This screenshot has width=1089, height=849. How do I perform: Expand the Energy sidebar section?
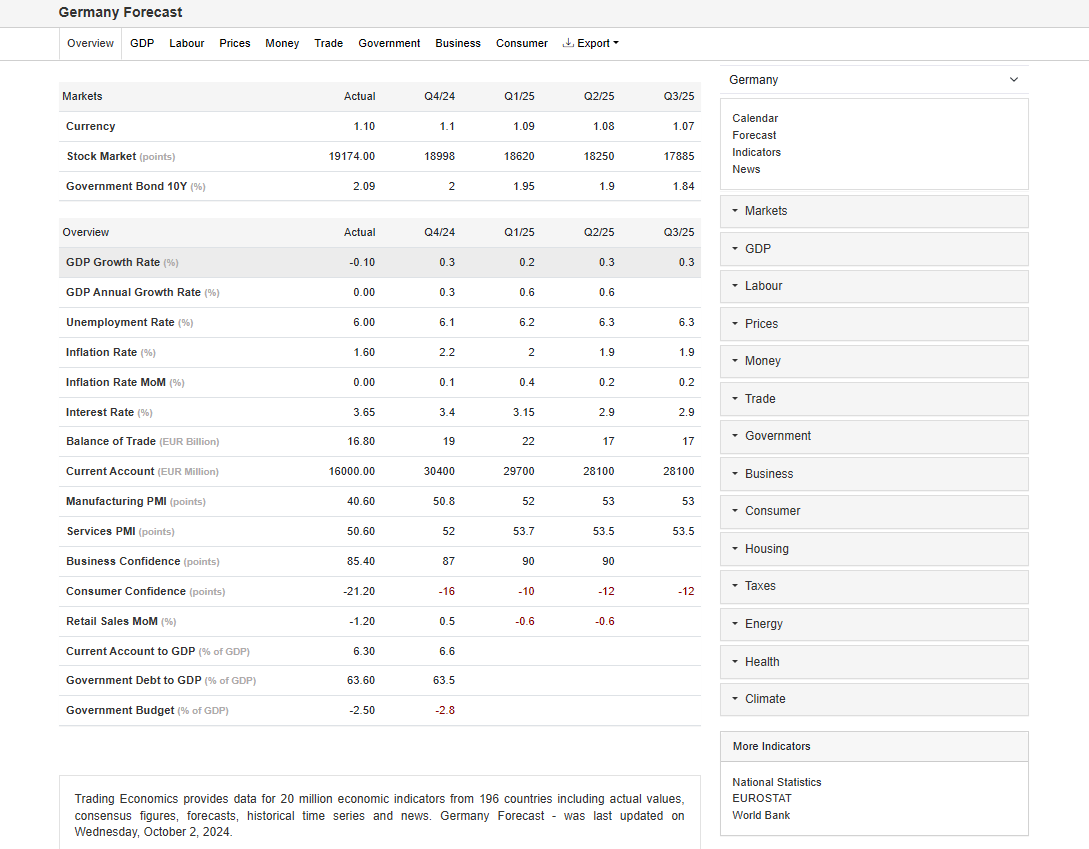[x=874, y=624]
